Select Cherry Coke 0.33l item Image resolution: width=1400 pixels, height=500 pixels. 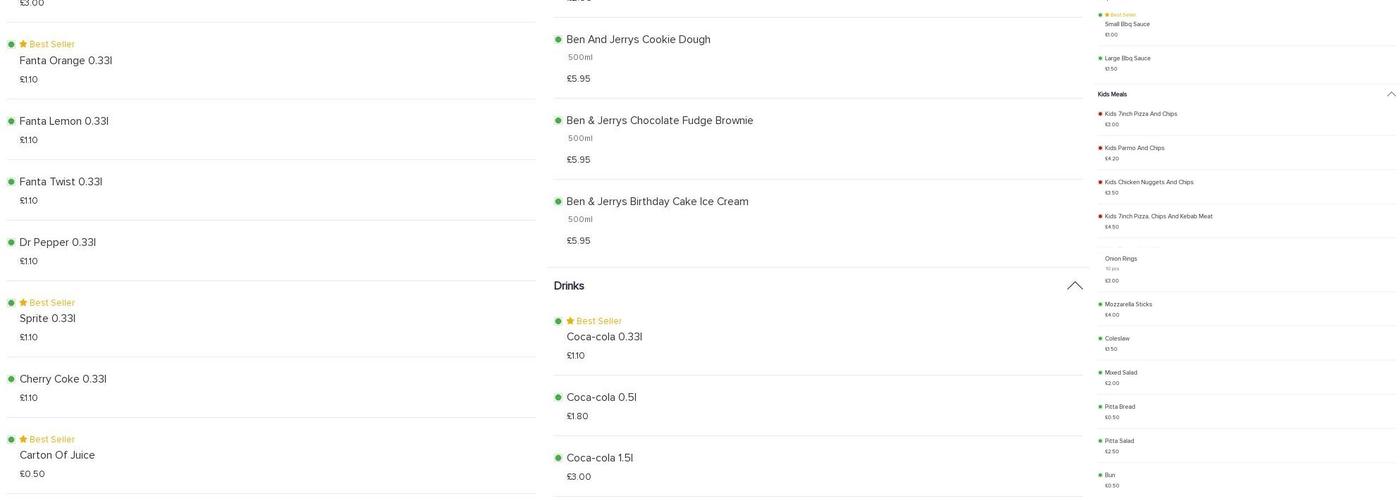coord(63,379)
